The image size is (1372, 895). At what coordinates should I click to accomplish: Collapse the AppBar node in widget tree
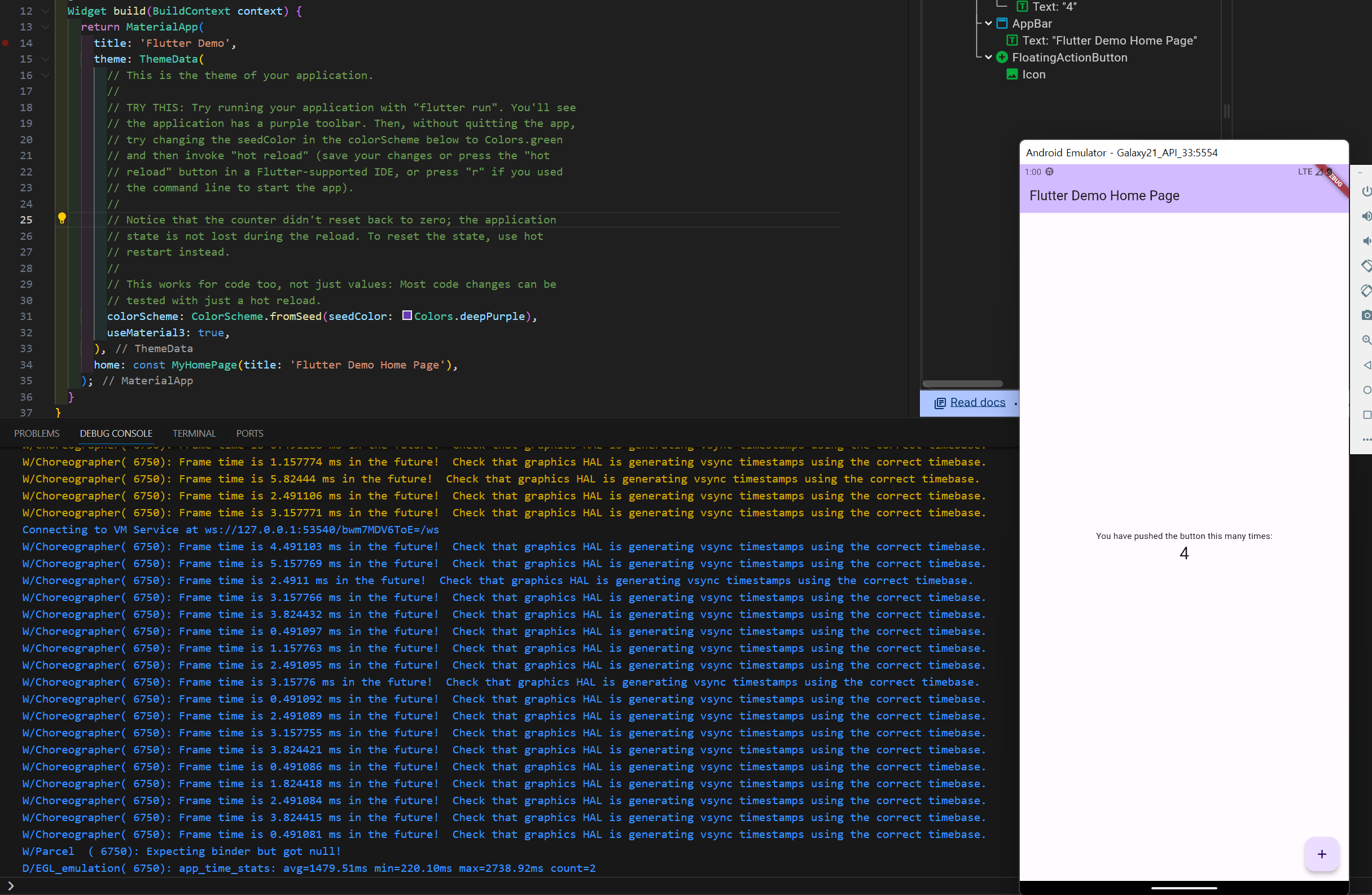988,24
